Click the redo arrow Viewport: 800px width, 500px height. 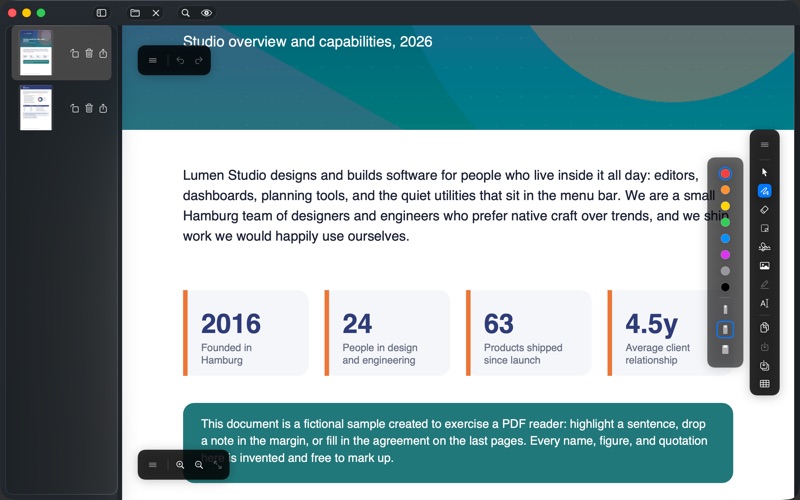(198, 60)
